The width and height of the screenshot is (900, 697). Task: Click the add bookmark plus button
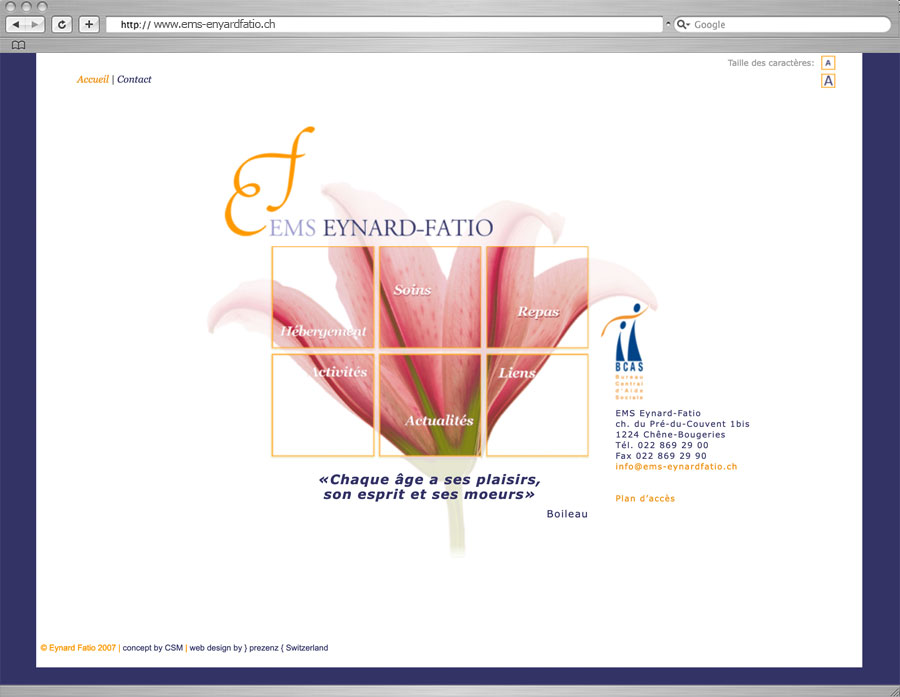[x=89, y=24]
